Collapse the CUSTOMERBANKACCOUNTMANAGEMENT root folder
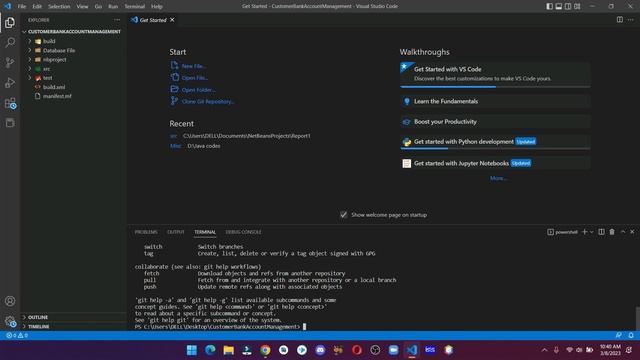 (73, 31)
